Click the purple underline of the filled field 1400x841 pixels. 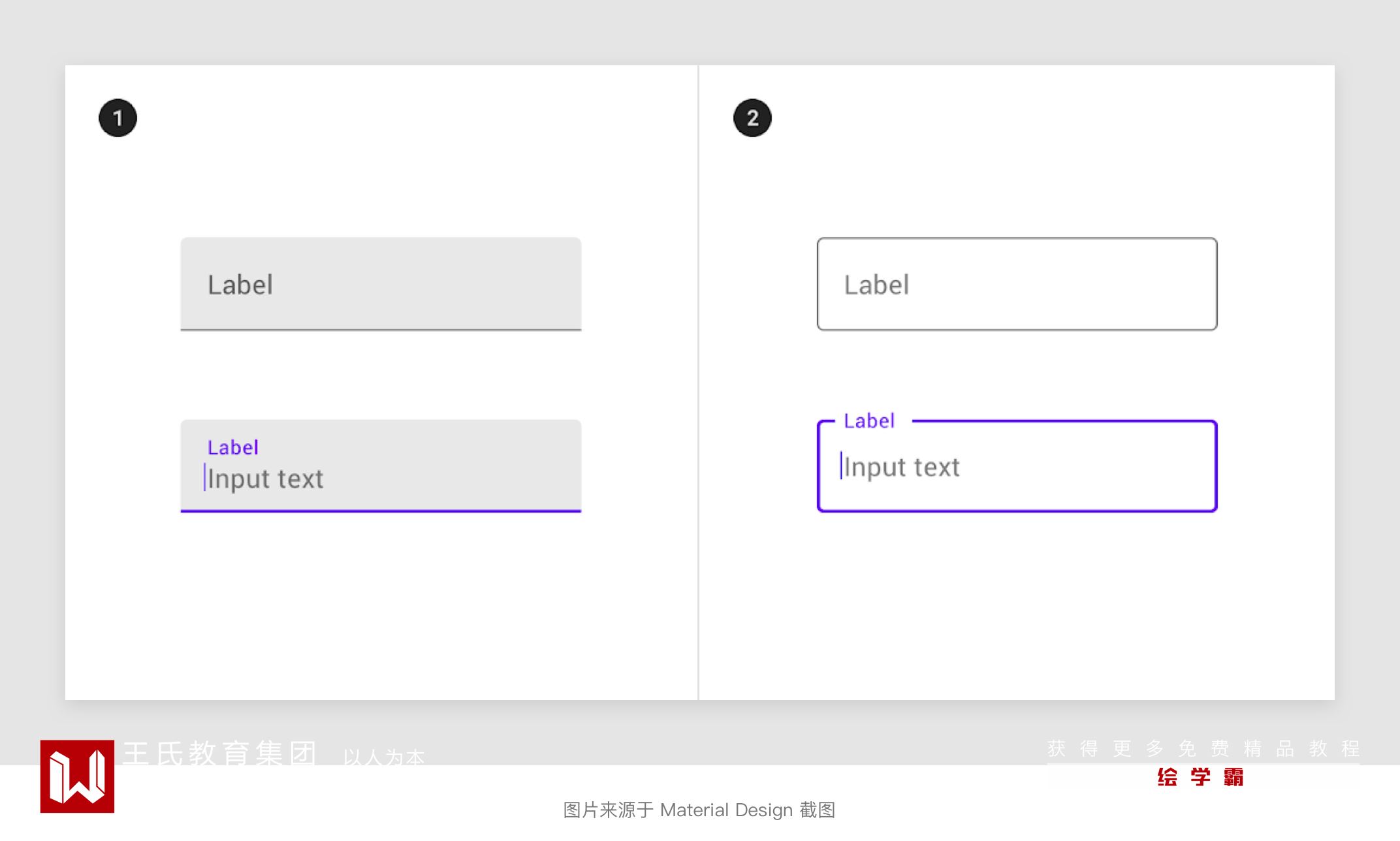381,511
